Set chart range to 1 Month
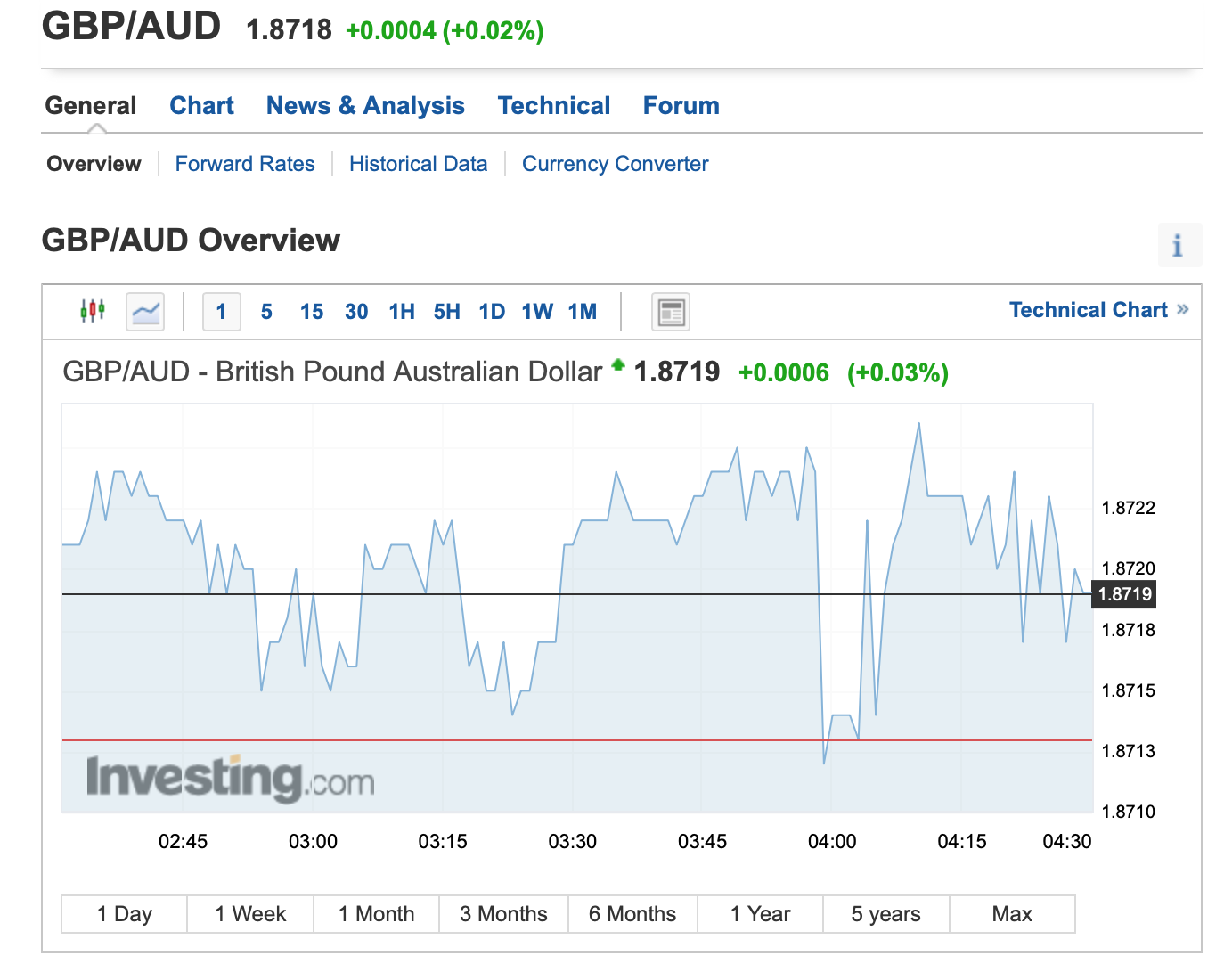 pyautogui.click(x=377, y=914)
